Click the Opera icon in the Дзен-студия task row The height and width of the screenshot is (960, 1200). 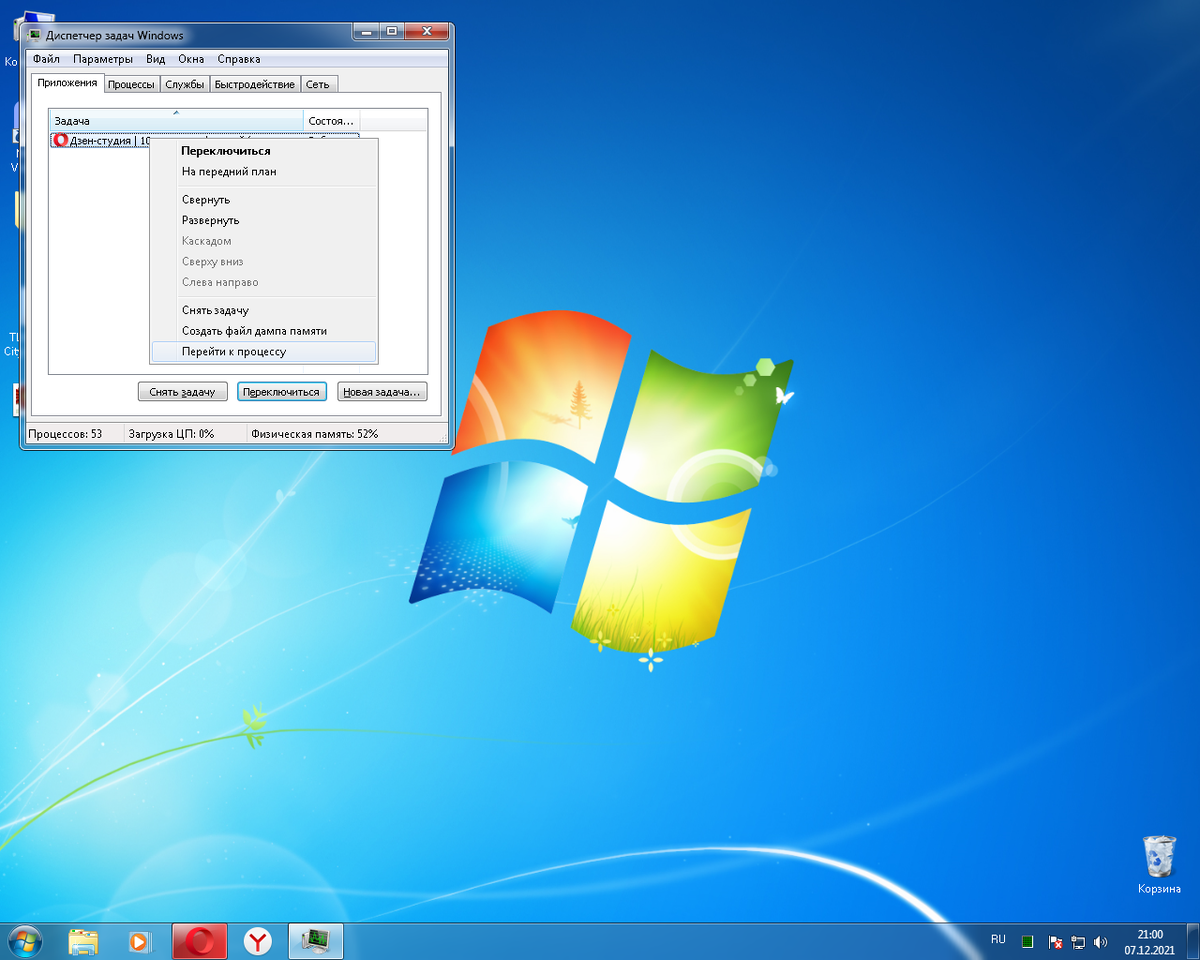click(60, 141)
